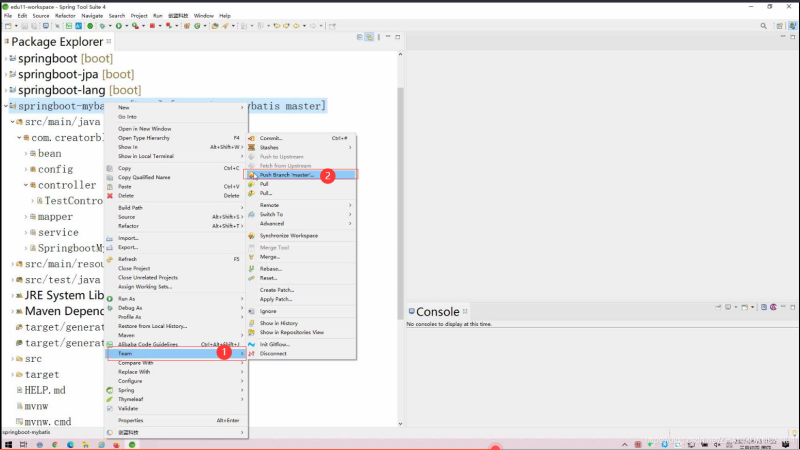Screen dimensions: 800x450
Task: Click the Windows Start button on taskbar
Action: pyautogui.click(x=9, y=443)
